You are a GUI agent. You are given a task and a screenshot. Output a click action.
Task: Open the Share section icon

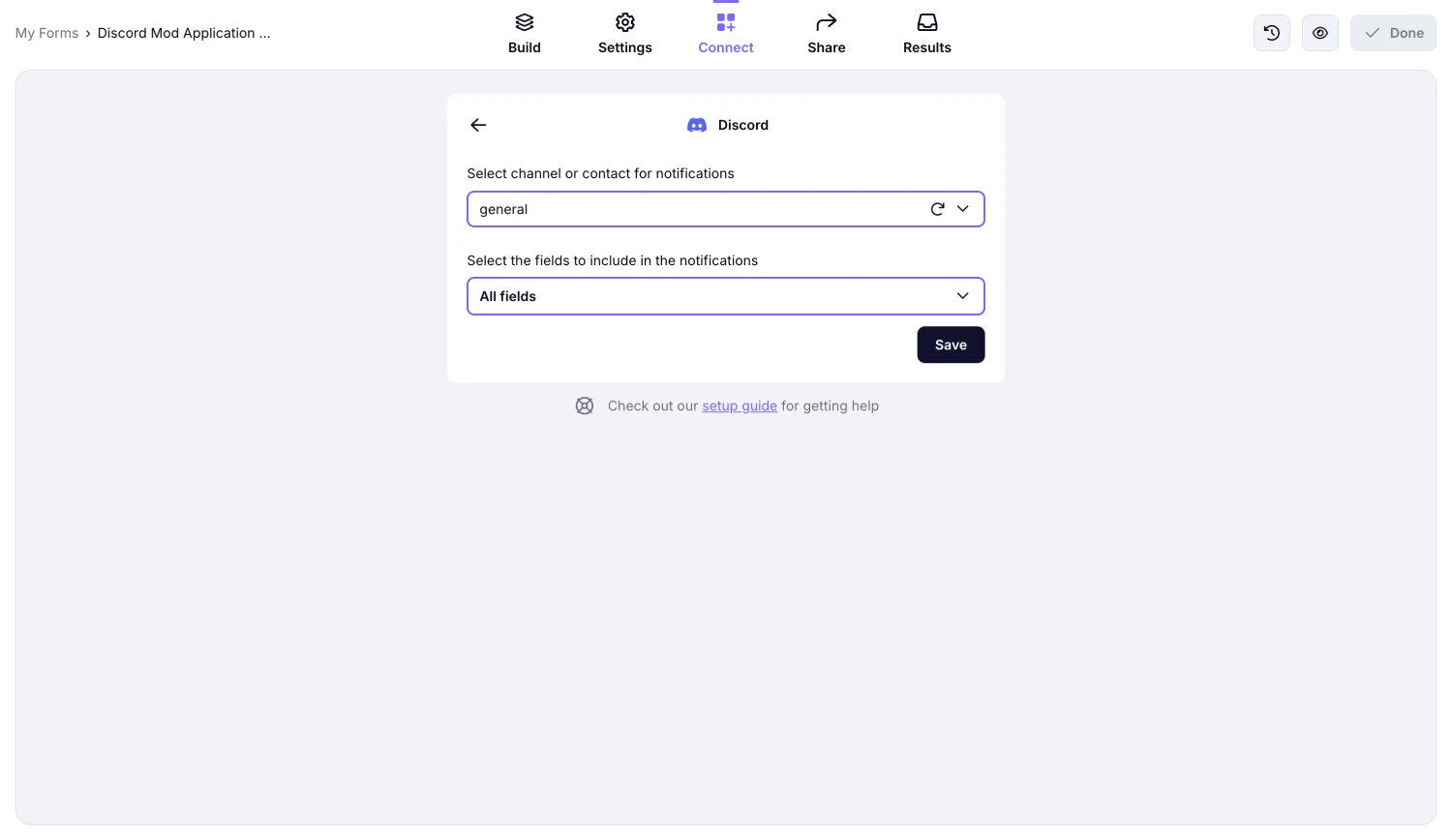[x=826, y=21]
